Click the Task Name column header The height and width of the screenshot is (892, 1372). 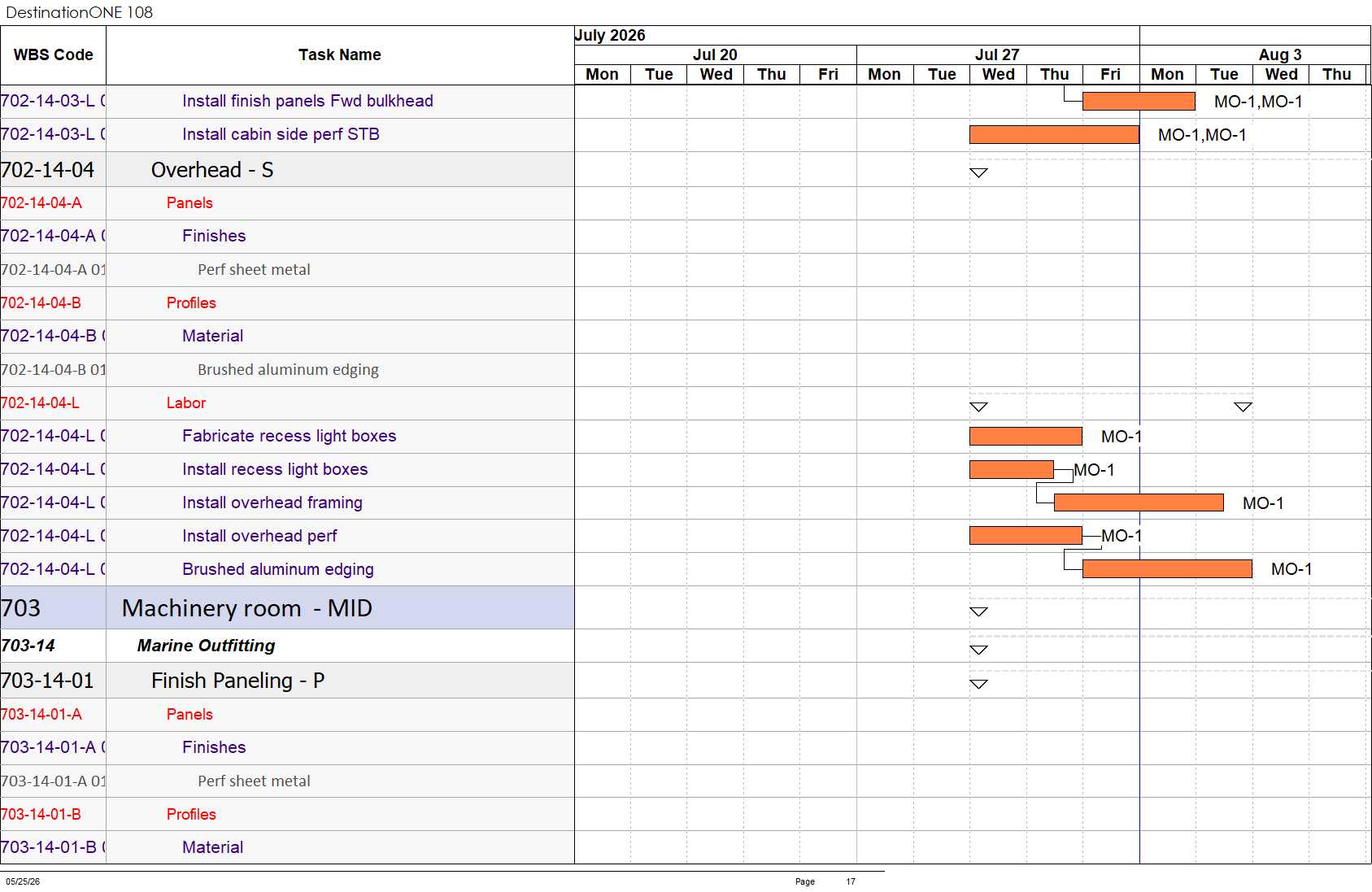pos(340,55)
